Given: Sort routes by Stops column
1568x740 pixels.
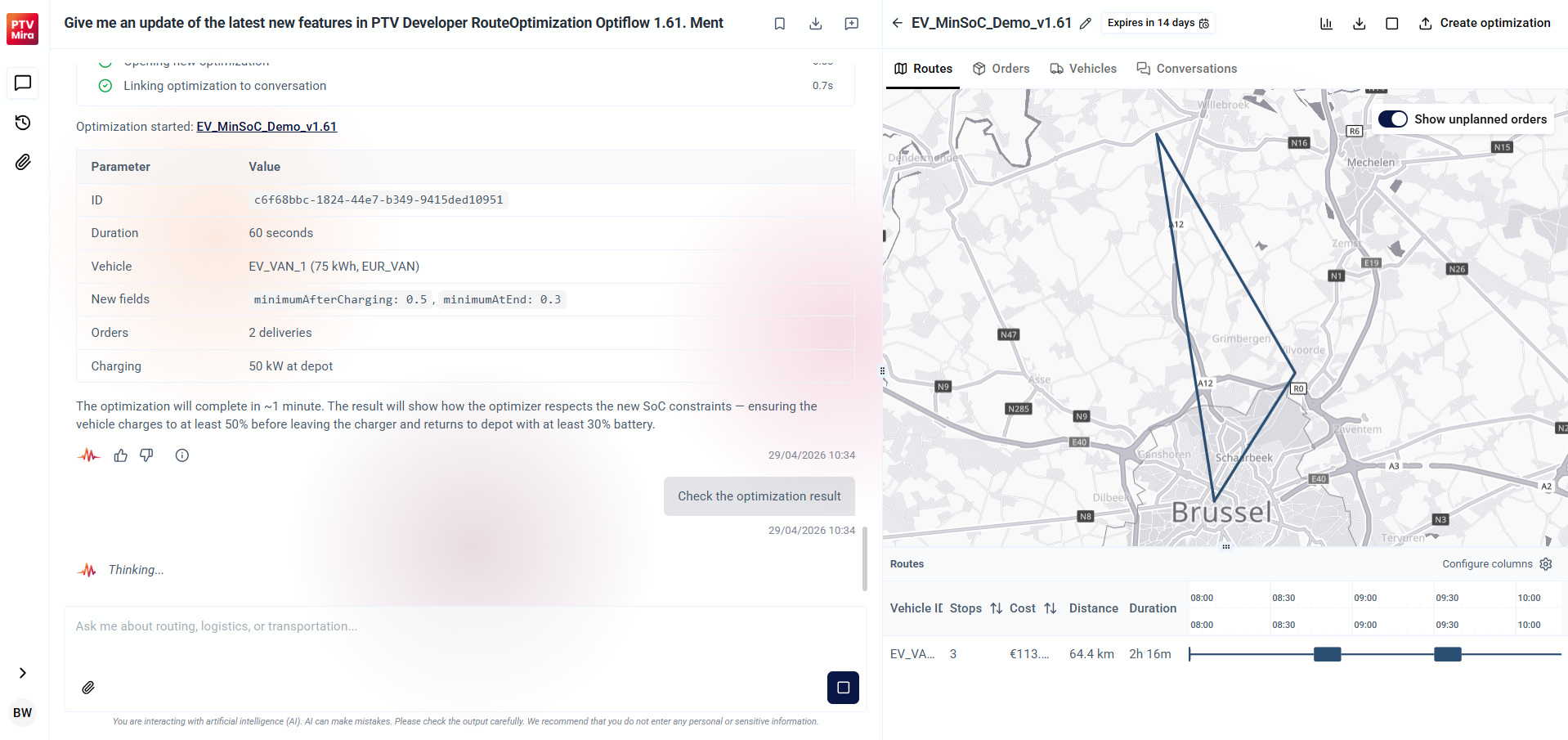Looking at the screenshot, I should pyautogui.click(x=996, y=608).
